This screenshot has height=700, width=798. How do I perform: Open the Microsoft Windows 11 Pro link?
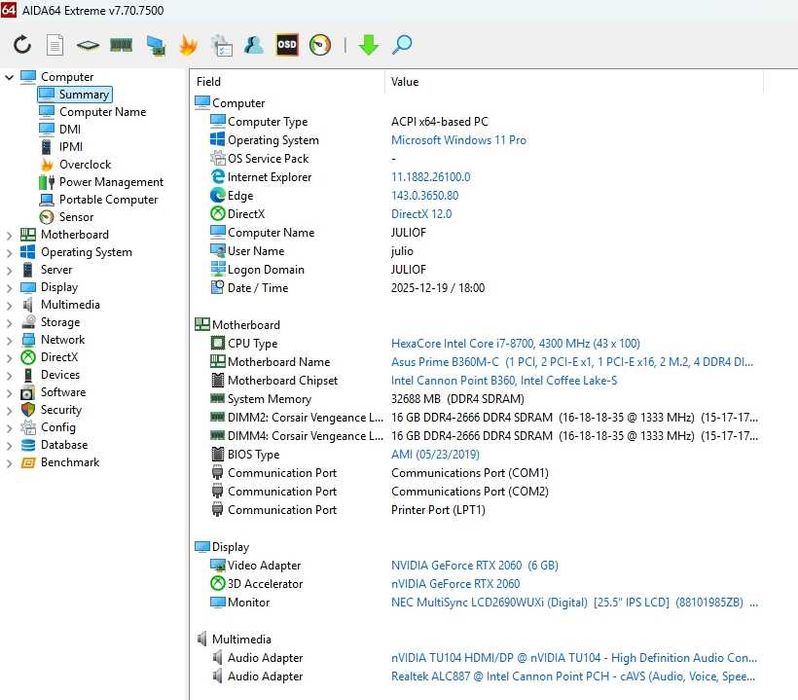click(458, 141)
